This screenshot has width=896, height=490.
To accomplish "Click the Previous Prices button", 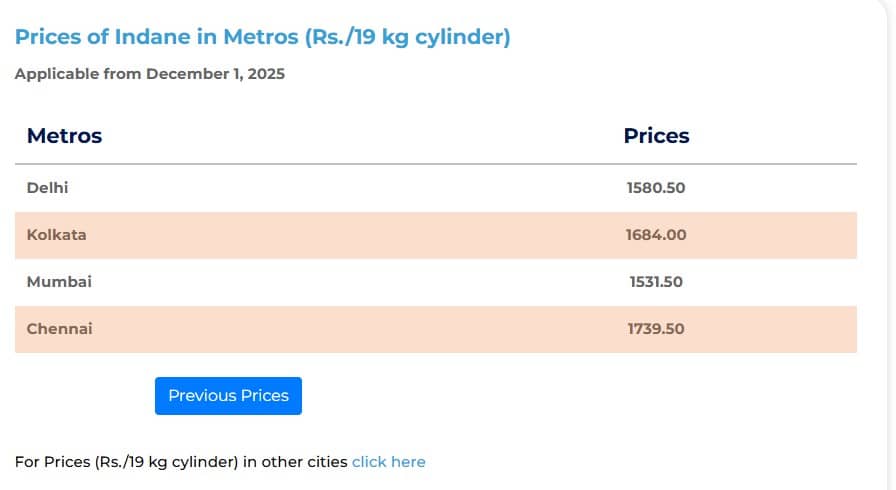I will pyautogui.click(x=228, y=396).
